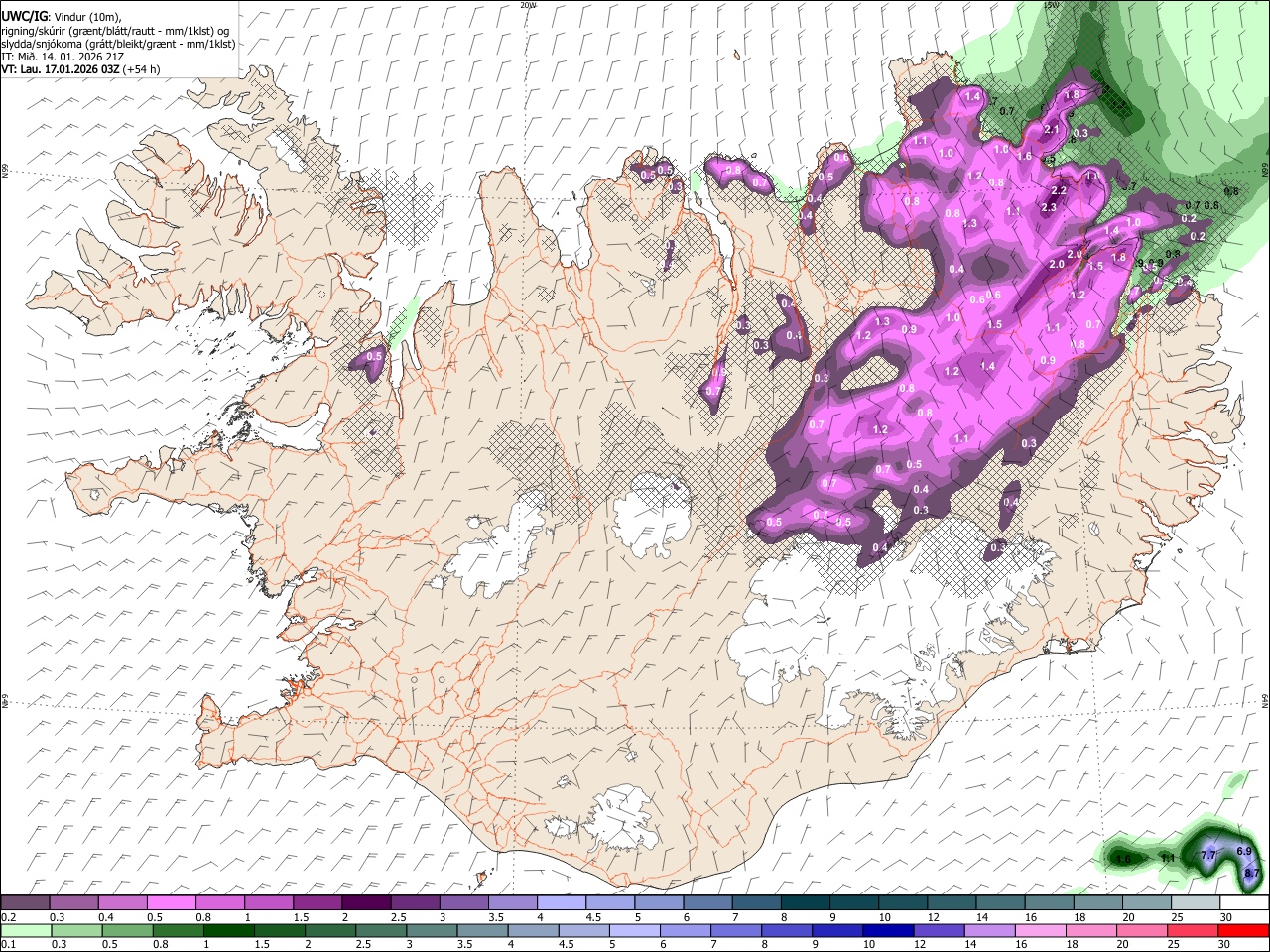Screen dimensions: 1270x952
Task: Select the pure red 30 swatch, lower legend
Action: pos(1243,931)
